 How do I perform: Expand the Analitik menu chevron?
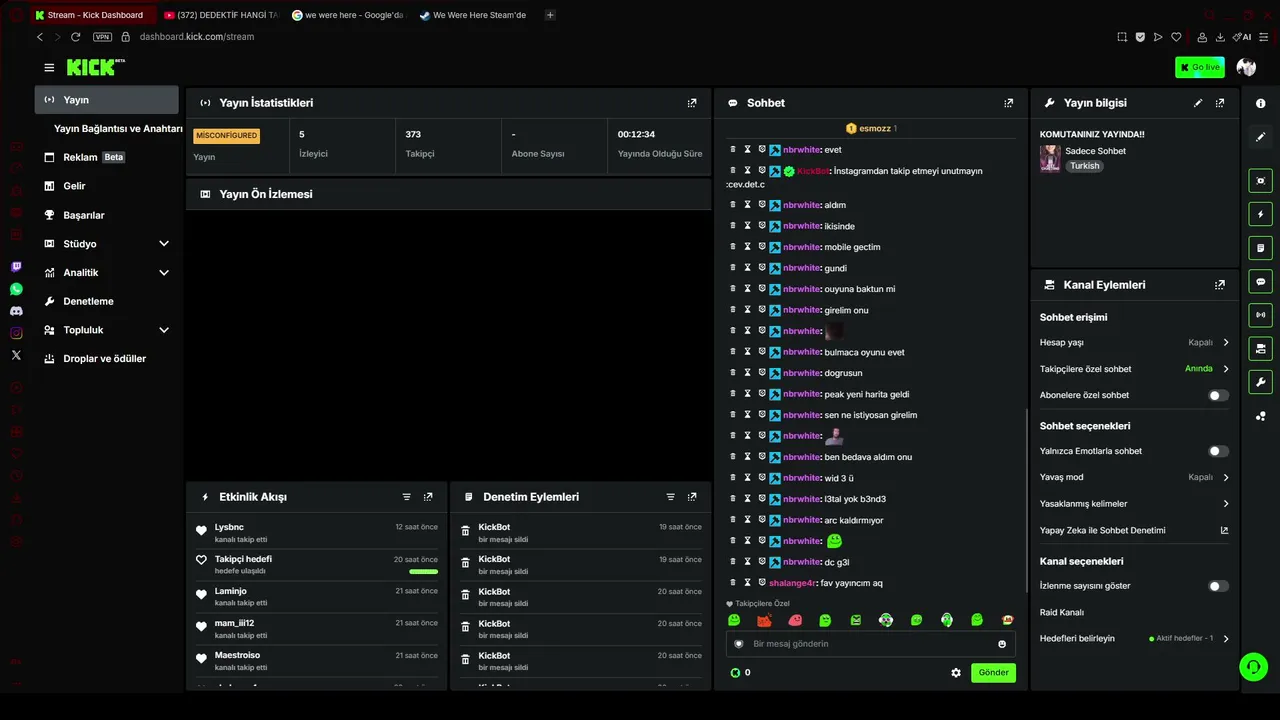[x=164, y=273]
